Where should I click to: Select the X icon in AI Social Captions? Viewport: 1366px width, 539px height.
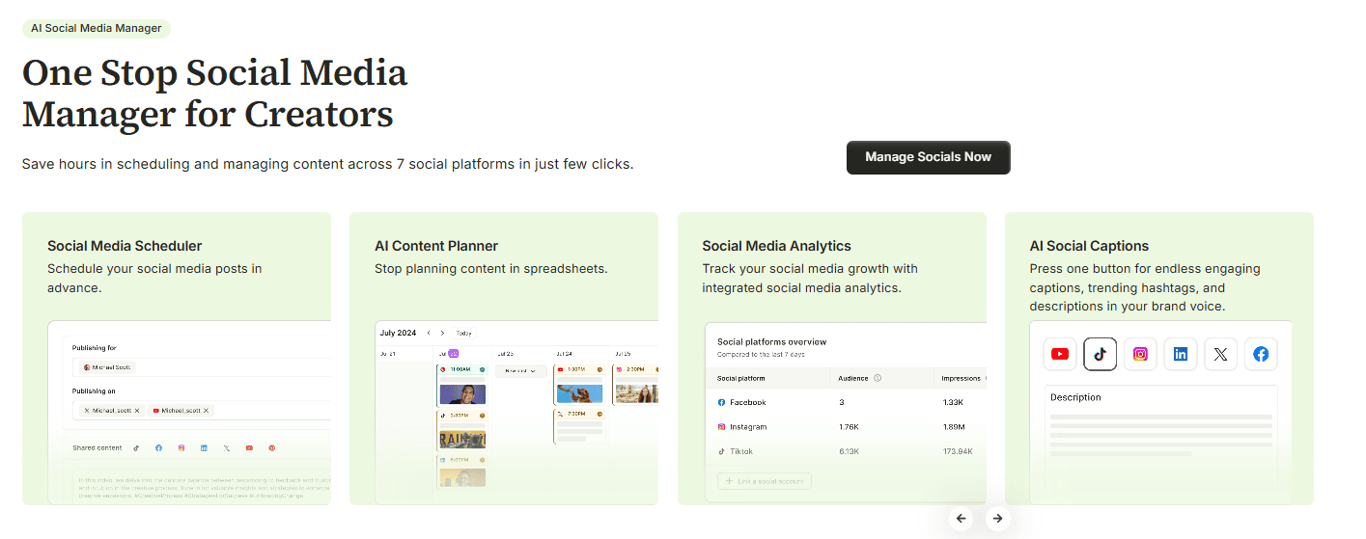1221,354
